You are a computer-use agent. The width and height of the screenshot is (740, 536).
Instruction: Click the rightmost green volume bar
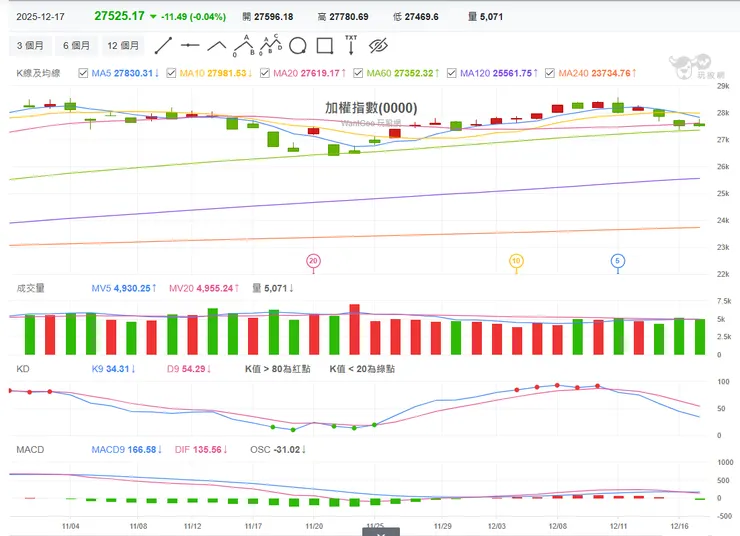click(x=700, y=337)
